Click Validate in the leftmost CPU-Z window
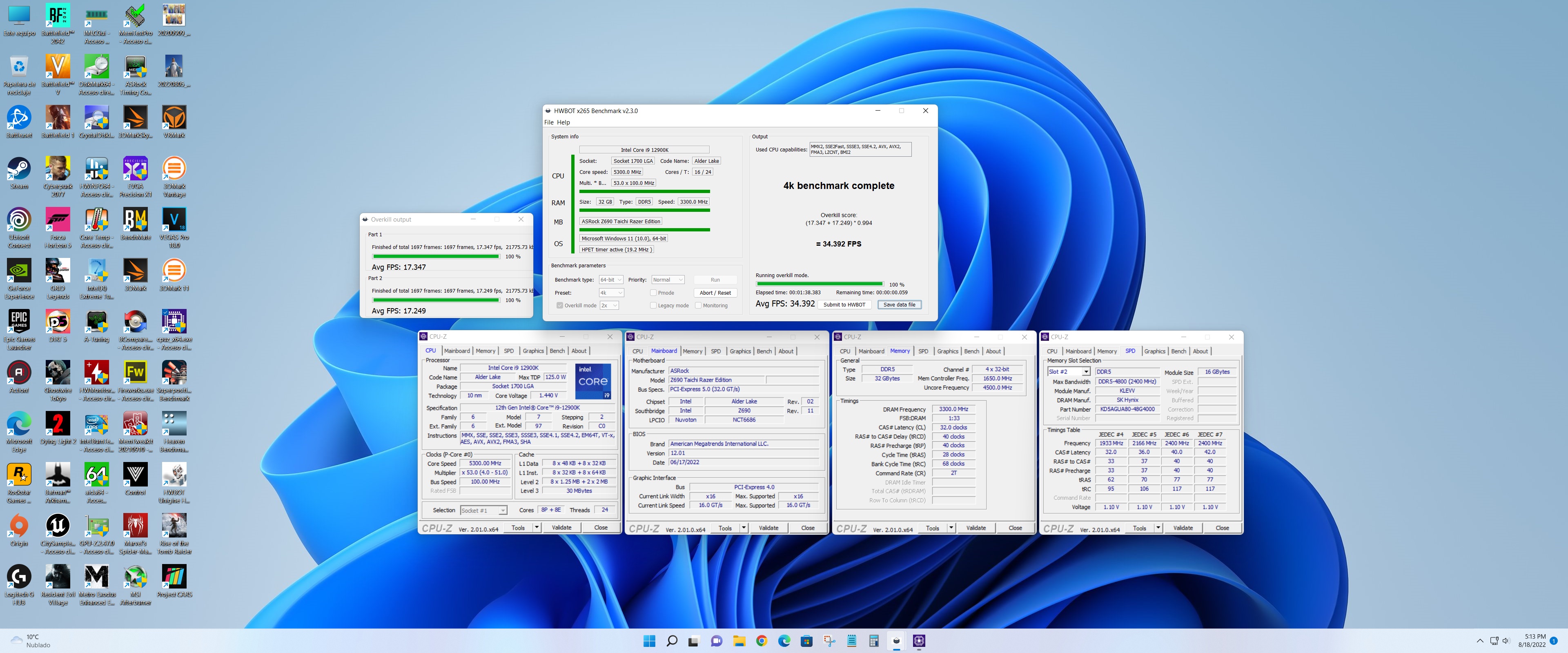This screenshot has height=653, width=1568. coord(561,528)
